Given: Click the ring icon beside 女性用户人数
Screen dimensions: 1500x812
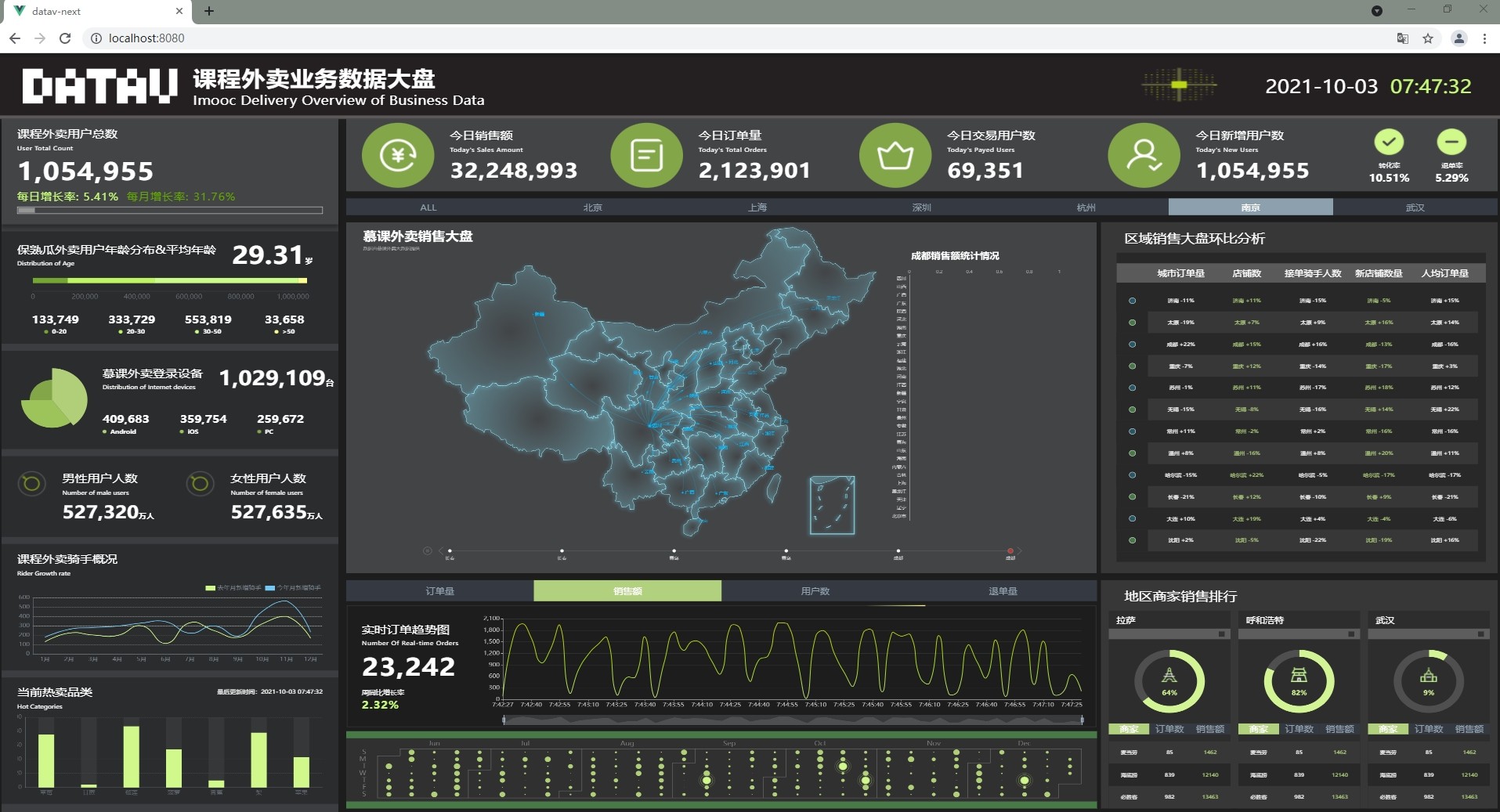Looking at the screenshot, I should [200, 484].
